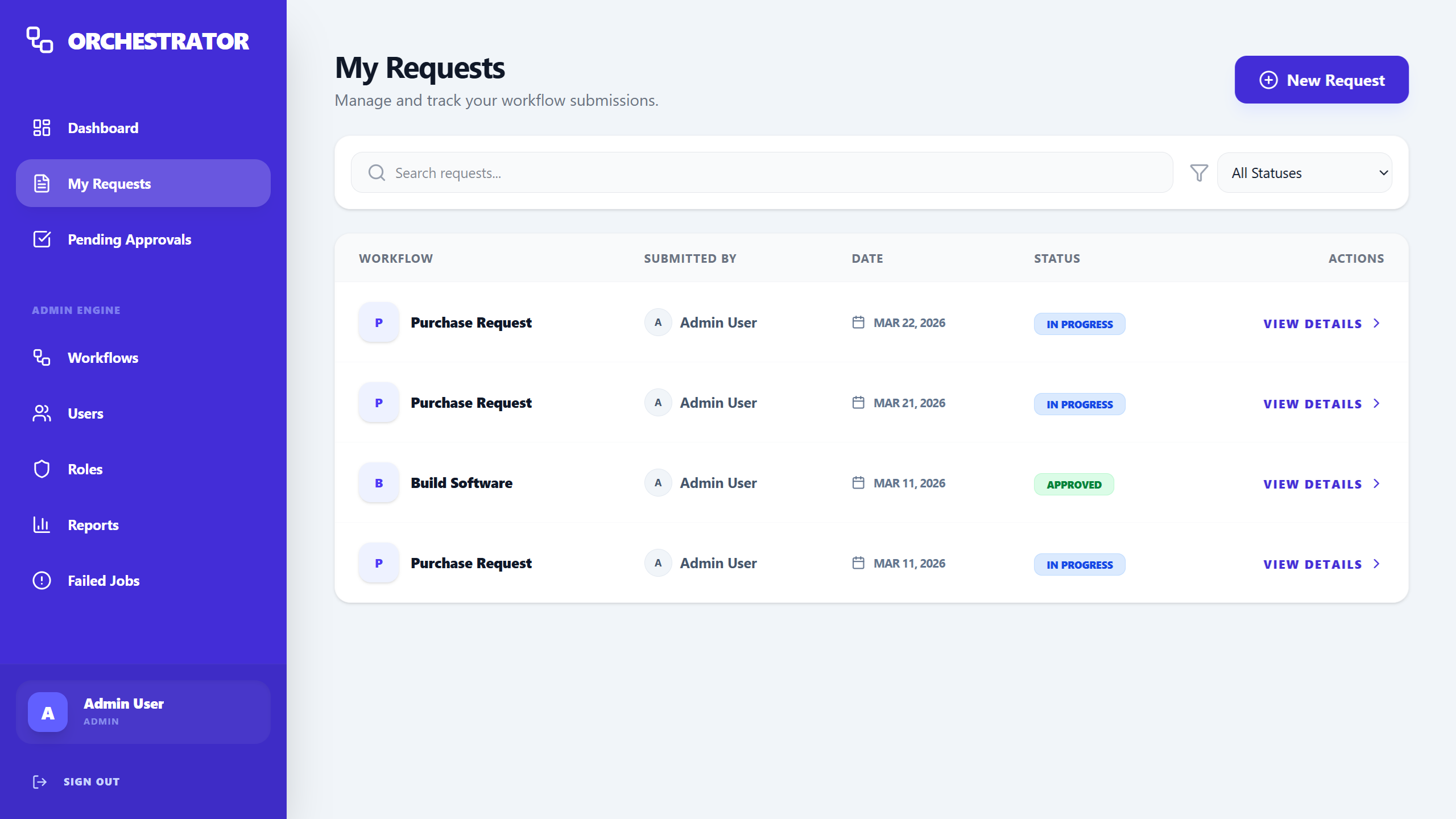Open the Admin User profile card
This screenshot has height=819, width=1456.
[x=143, y=712]
